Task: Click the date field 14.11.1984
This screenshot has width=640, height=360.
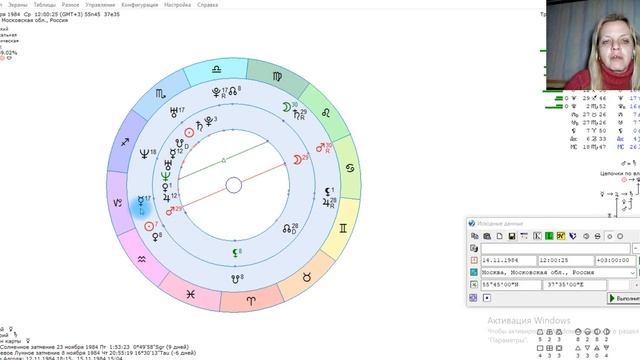Action: [509, 260]
